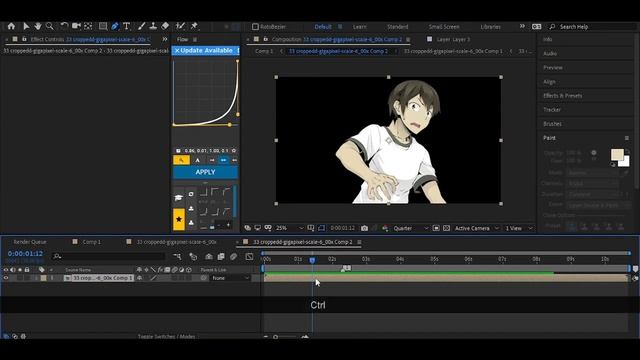
Task: Select the Unified Camera tool
Action: pos(76,26)
